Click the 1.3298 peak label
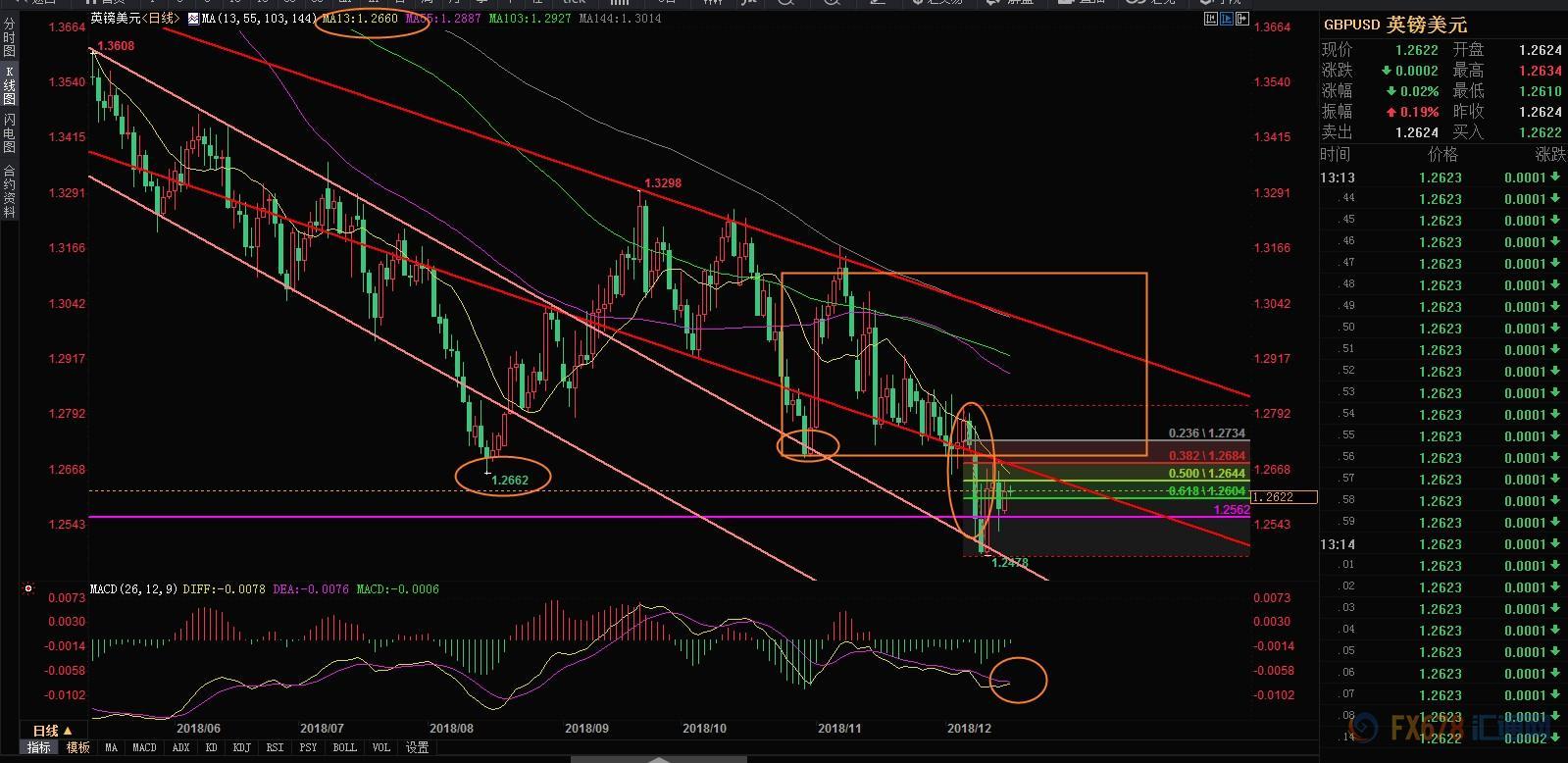This screenshot has height=763, width=1568. click(662, 183)
